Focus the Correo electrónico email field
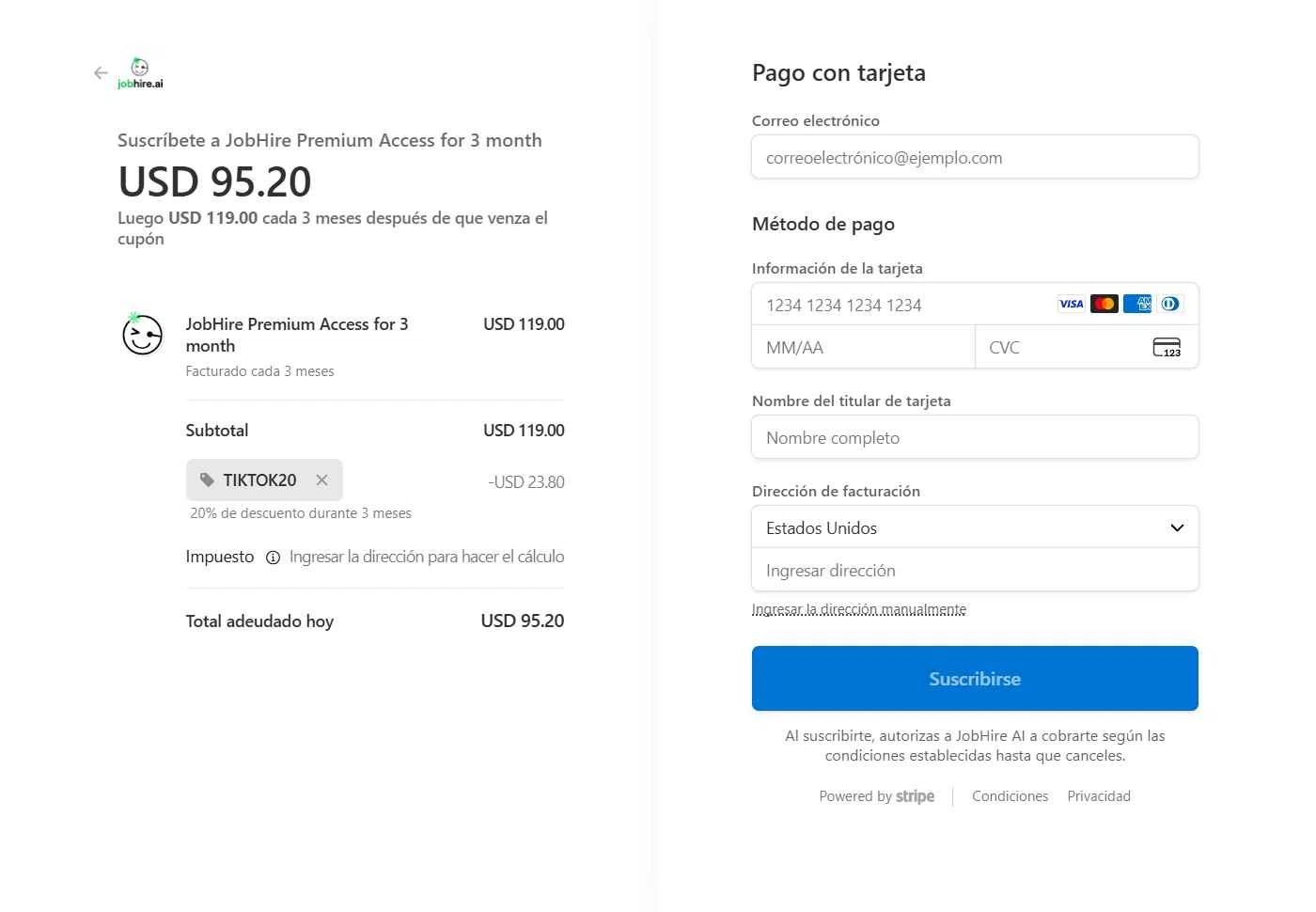 coord(975,157)
